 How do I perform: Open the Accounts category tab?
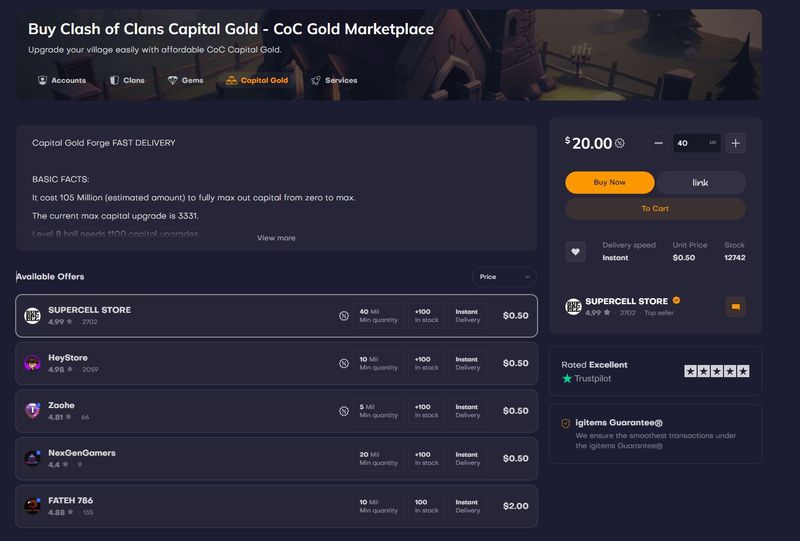62,80
